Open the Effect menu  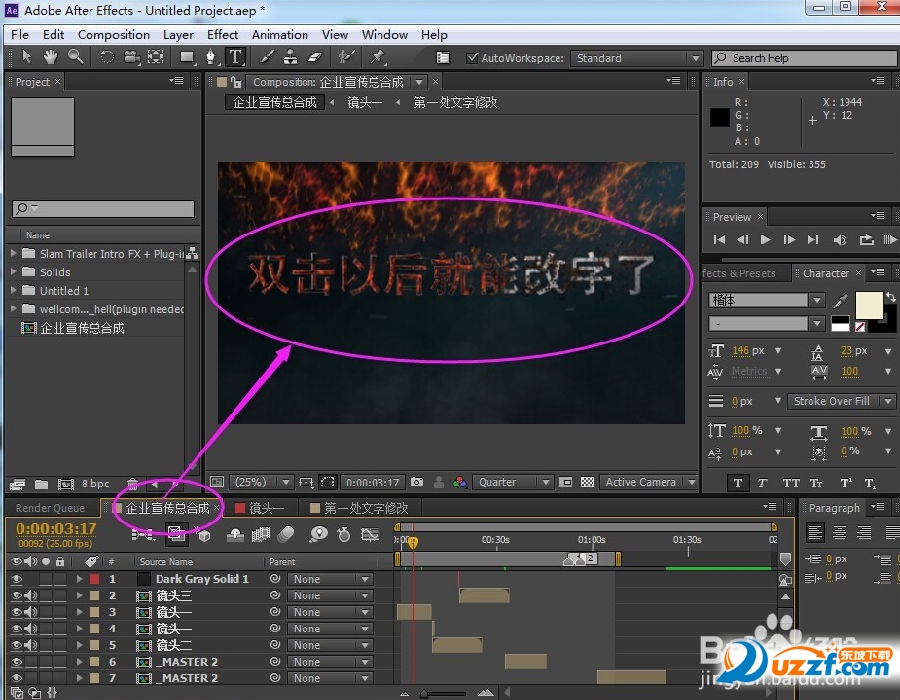coord(222,34)
